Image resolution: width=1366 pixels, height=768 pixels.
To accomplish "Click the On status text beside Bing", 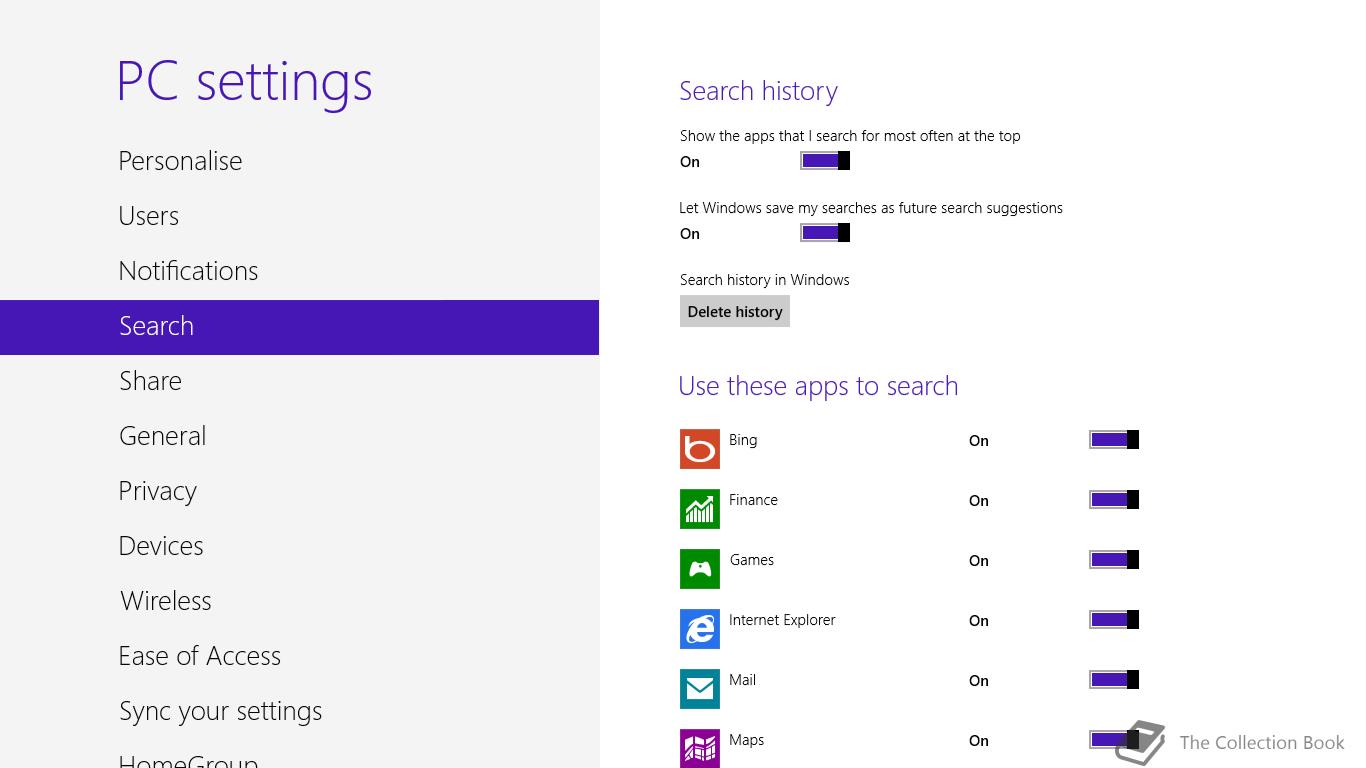I will point(979,441).
